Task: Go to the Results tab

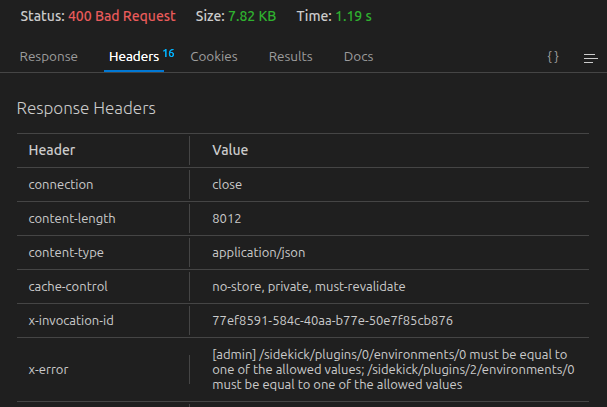Action: pos(290,57)
